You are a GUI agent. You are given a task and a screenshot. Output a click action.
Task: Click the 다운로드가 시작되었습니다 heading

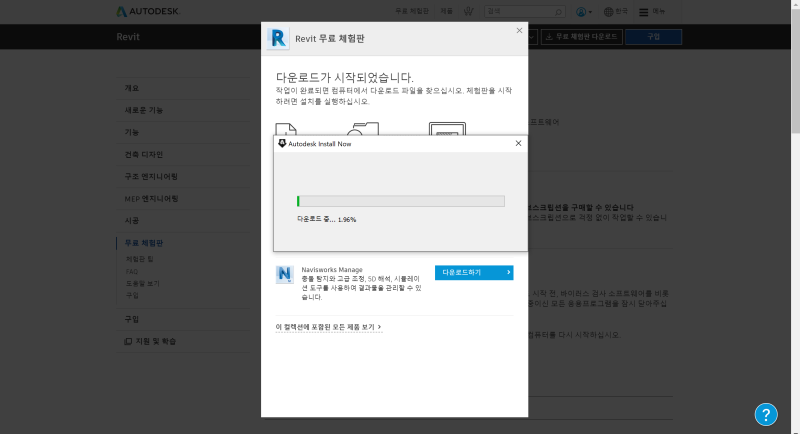pyautogui.click(x=345, y=78)
